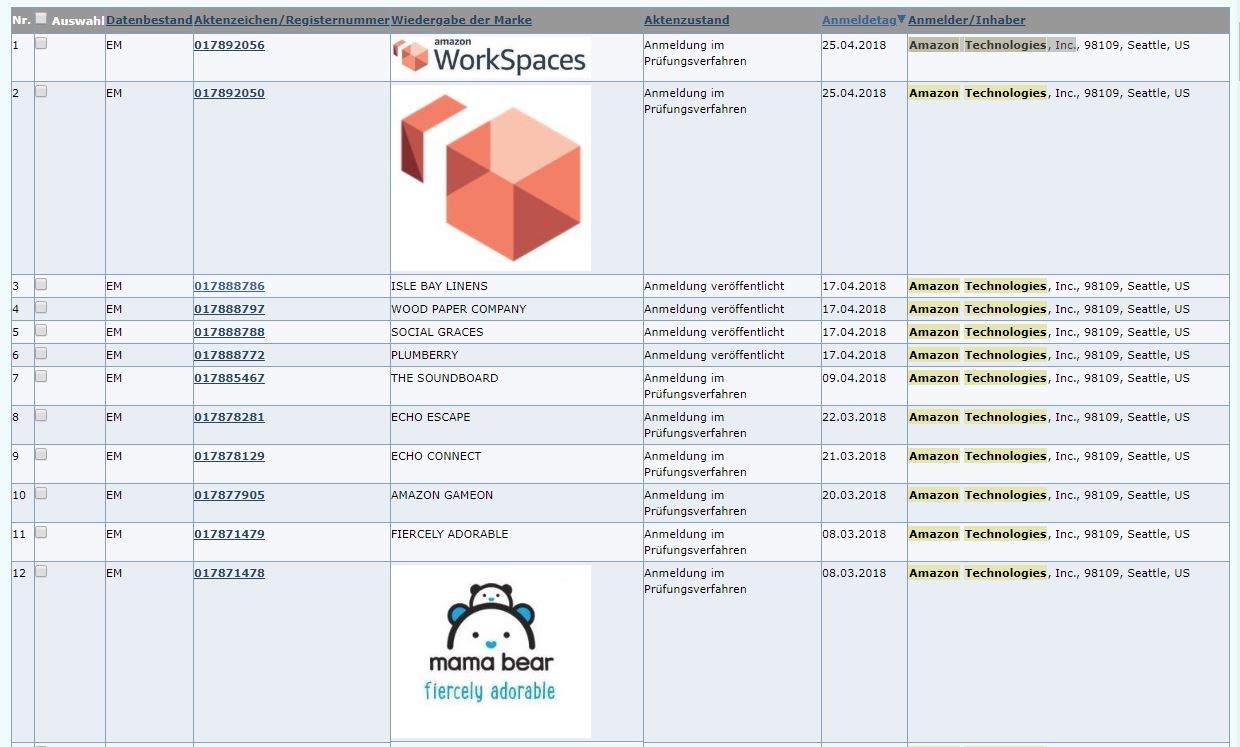Sort by Datenbestand column header
The image size is (1240, 747).
(149, 20)
